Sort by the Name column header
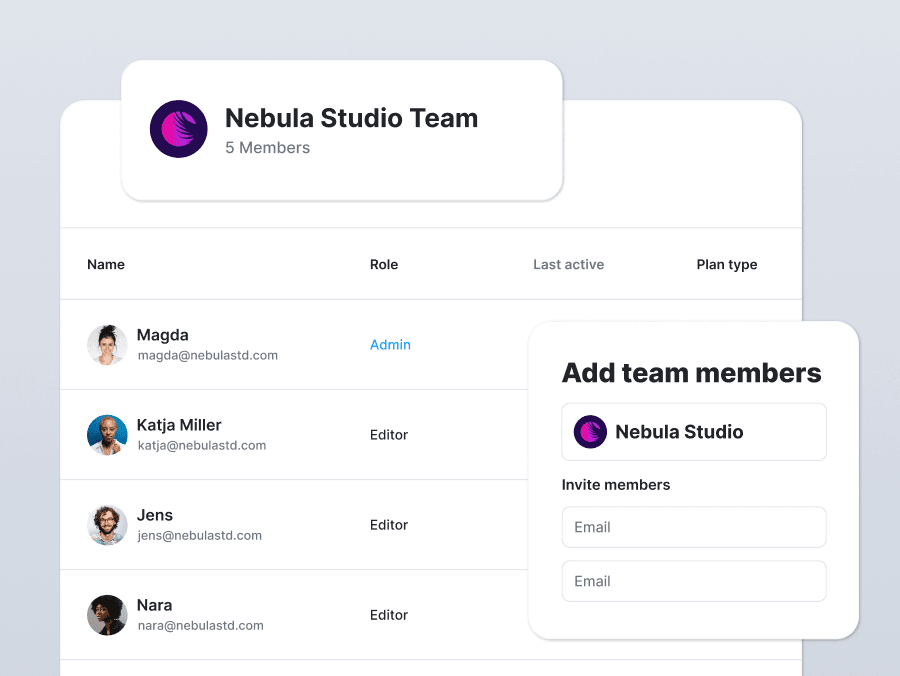900x676 pixels. point(106,265)
